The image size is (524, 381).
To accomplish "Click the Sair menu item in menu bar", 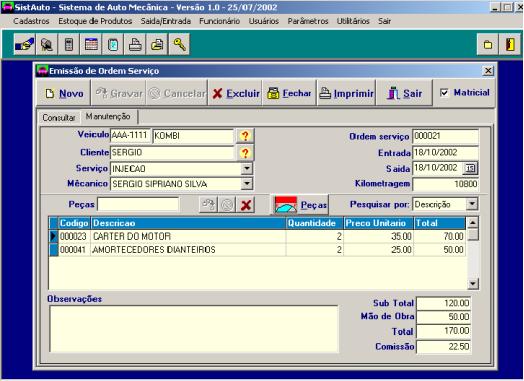I will tap(384, 21).
